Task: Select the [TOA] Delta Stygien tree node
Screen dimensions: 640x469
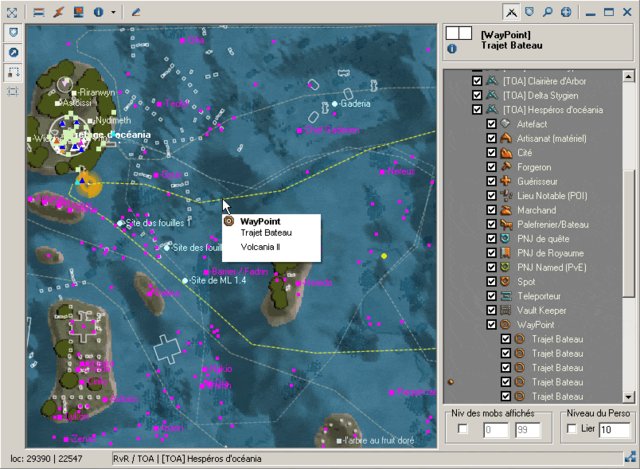Action: pyautogui.click(x=544, y=95)
